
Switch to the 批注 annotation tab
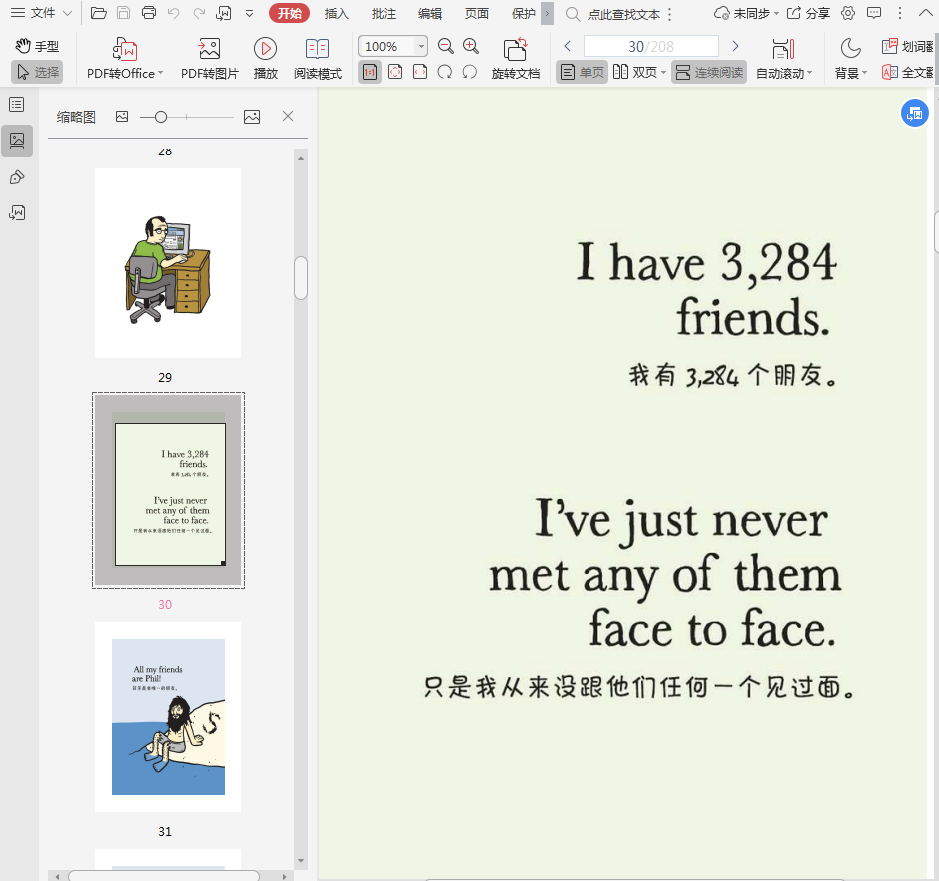pyautogui.click(x=383, y=13)
